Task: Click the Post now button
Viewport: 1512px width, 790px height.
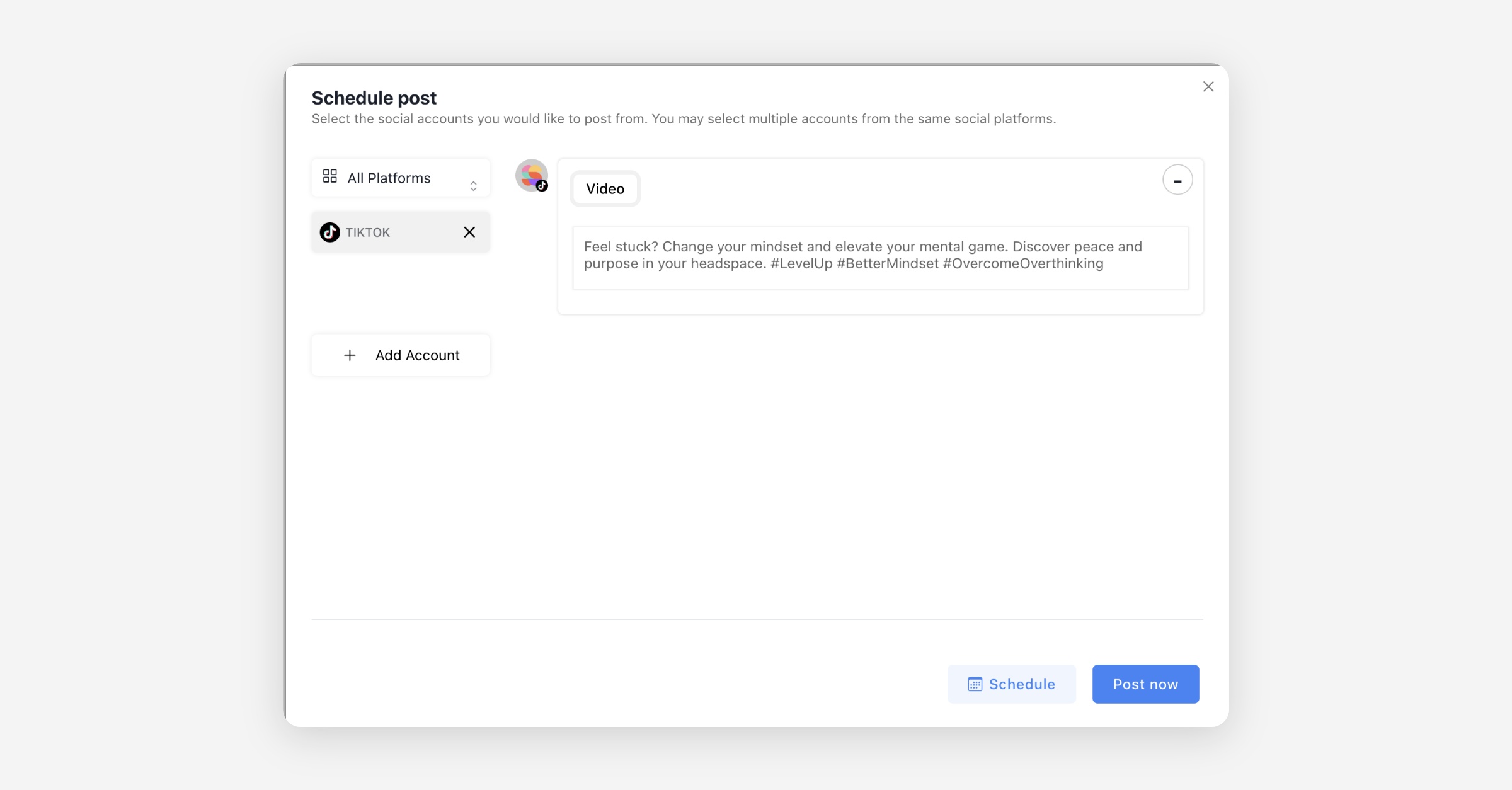Action: click(x=1145, y=684)
